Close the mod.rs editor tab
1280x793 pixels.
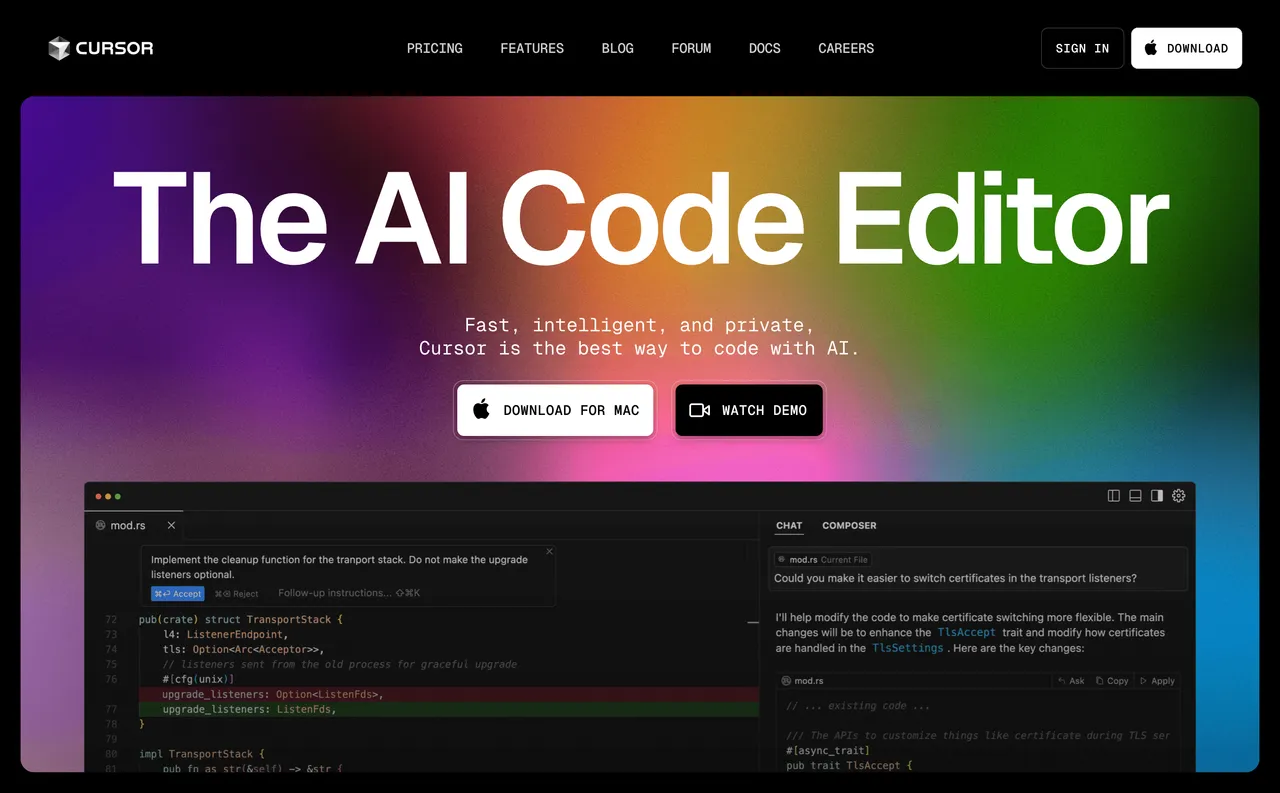point(171,525)
